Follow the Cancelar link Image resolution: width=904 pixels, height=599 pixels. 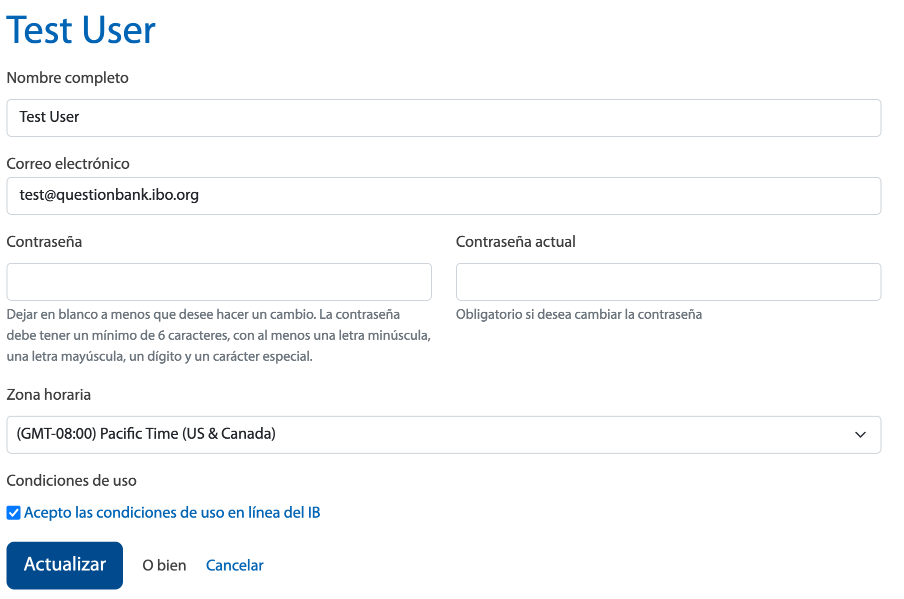[235, 565]
